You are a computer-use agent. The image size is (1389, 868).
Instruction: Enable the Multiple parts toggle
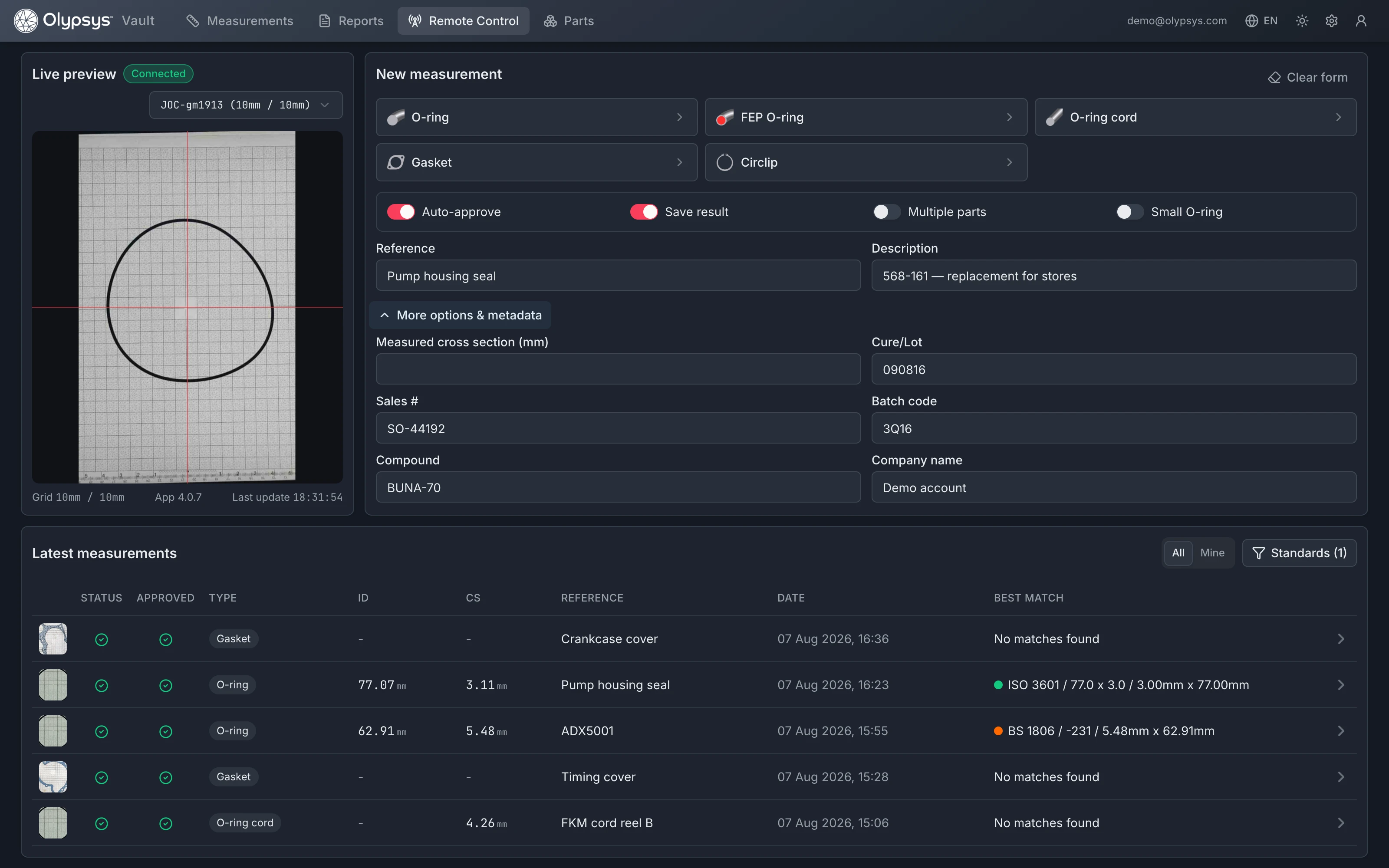click(887, 212)
